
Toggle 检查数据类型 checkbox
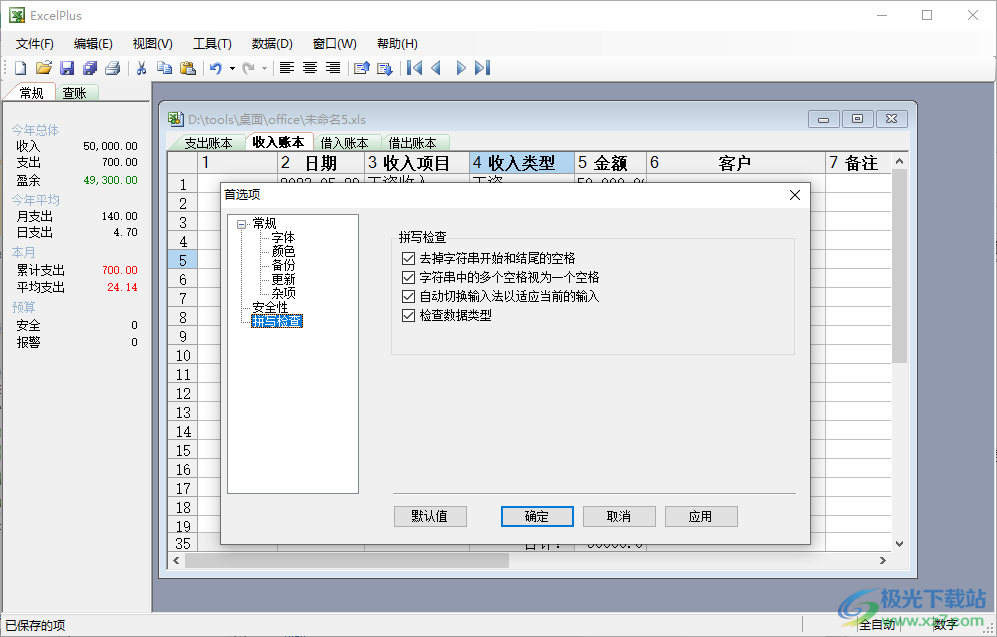[408, 315]
